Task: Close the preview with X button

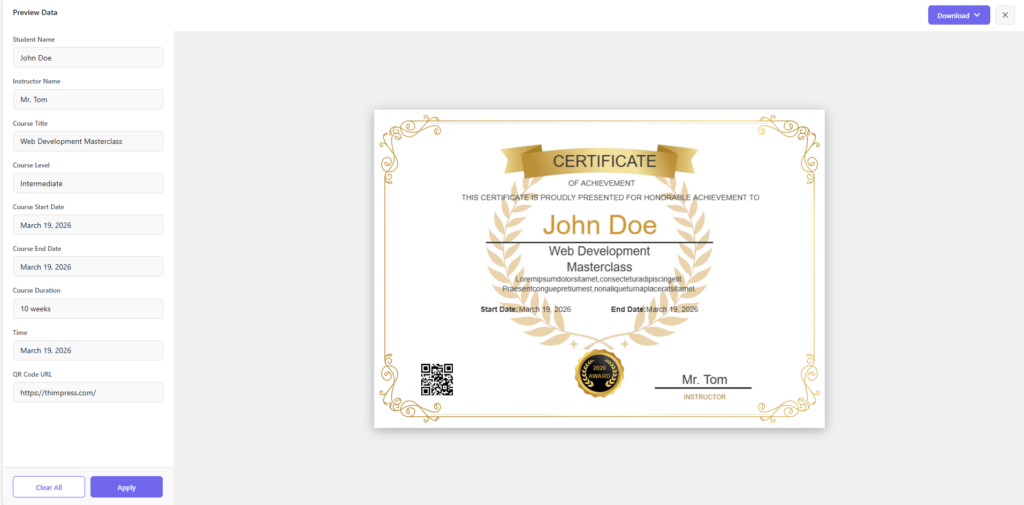Action: point(1005,15)
